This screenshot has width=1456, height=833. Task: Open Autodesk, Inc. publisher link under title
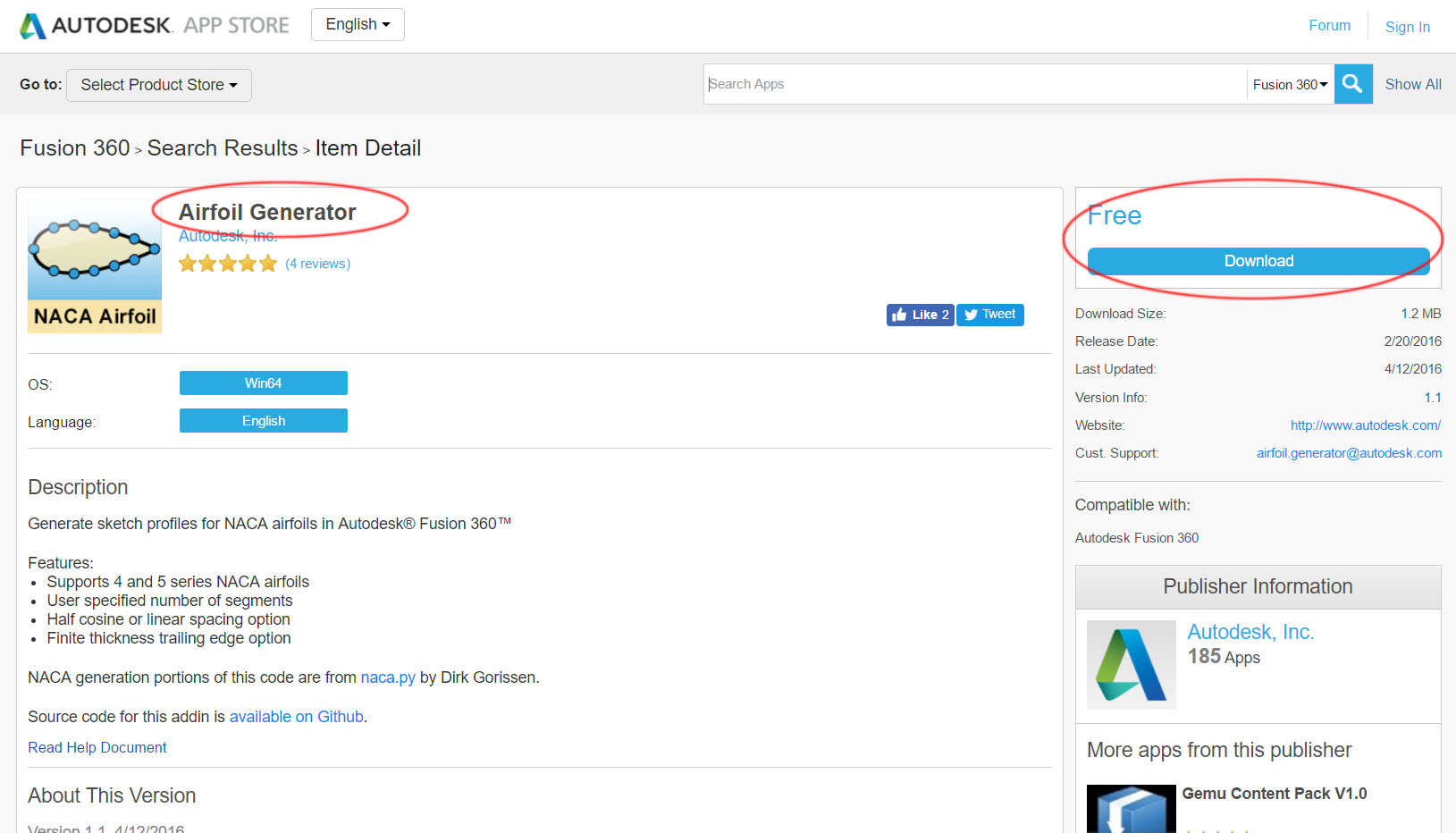[x=228, y=236]
